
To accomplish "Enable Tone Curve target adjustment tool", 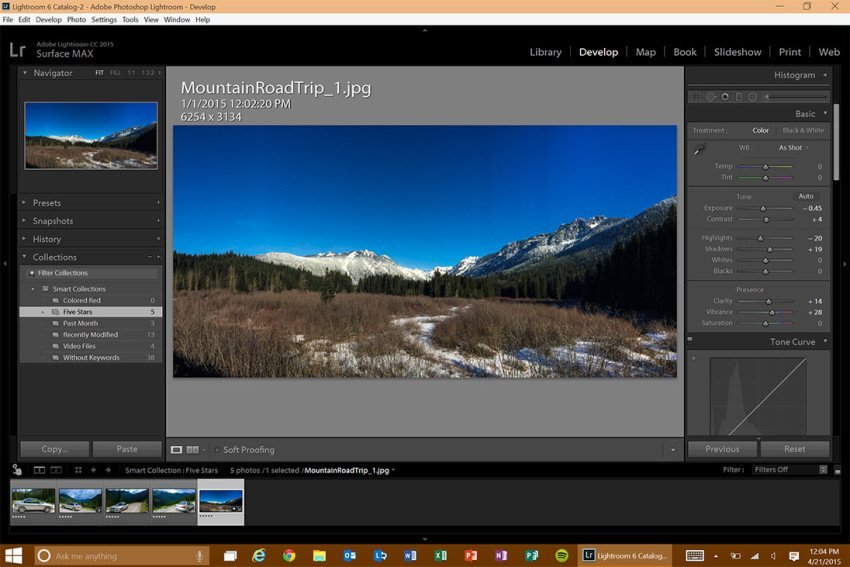I will pos(693,358).
